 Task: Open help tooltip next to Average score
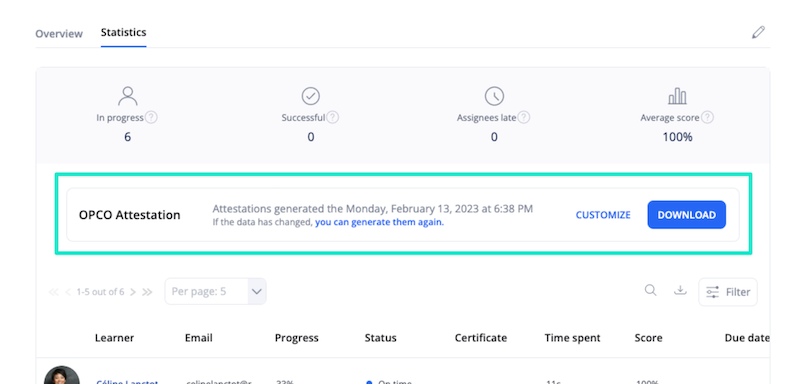pyautogui.click(x=707, y=117)
